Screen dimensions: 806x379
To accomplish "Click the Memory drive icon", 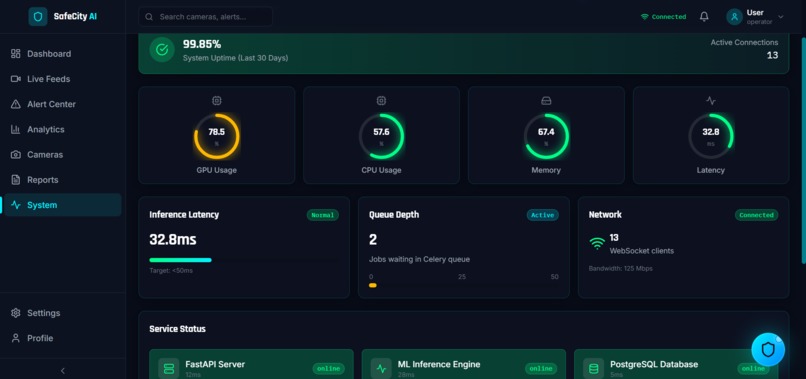I will tap(546, 101).
